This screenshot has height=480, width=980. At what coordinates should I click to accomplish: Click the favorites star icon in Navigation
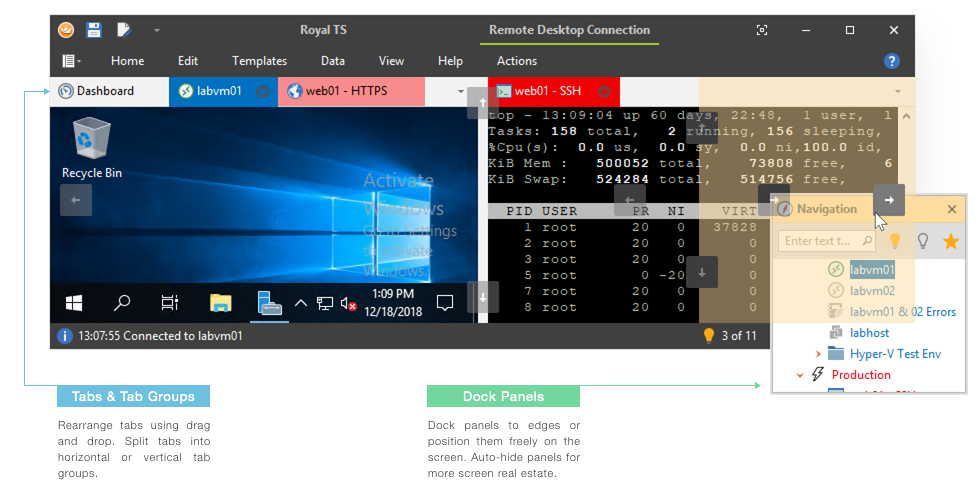951,241
